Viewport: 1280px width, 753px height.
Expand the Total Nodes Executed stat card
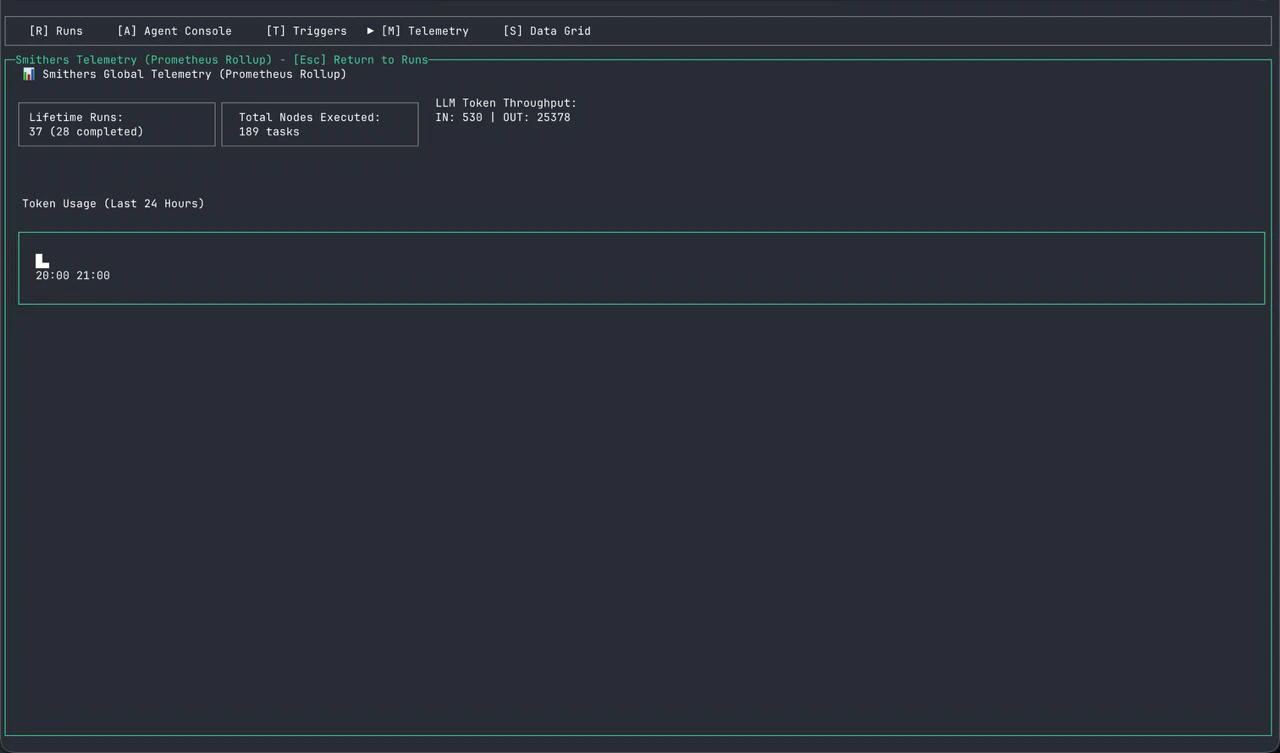pos(320,124)
